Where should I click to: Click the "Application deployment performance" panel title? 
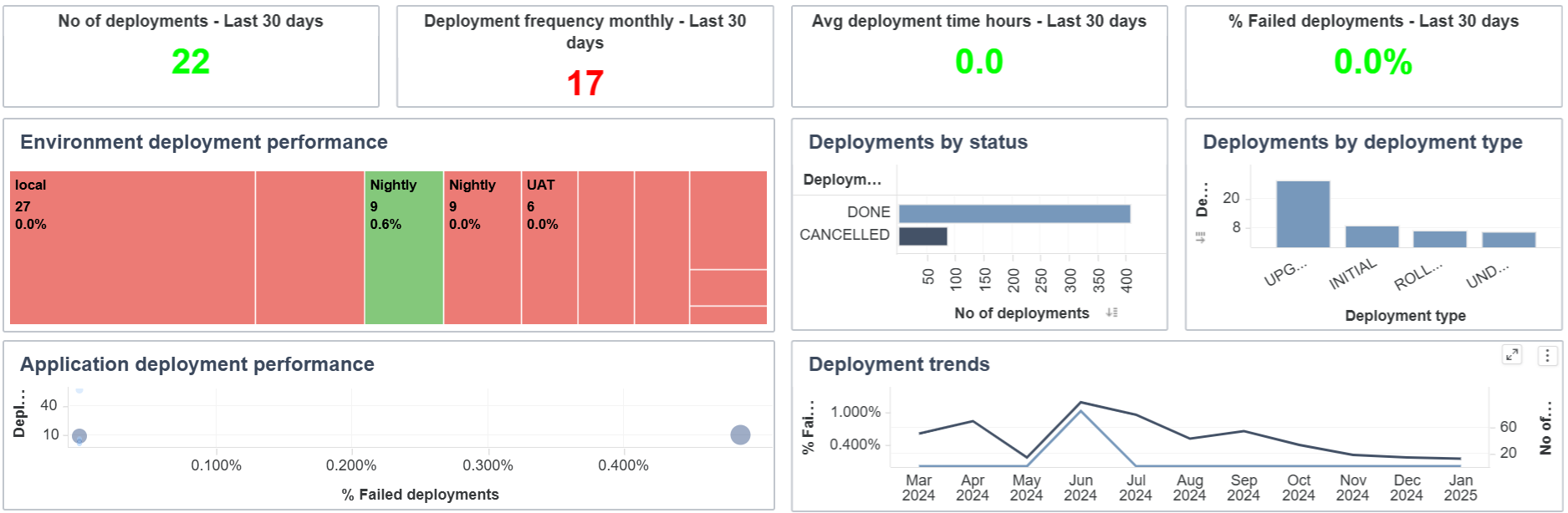point(197,364)
